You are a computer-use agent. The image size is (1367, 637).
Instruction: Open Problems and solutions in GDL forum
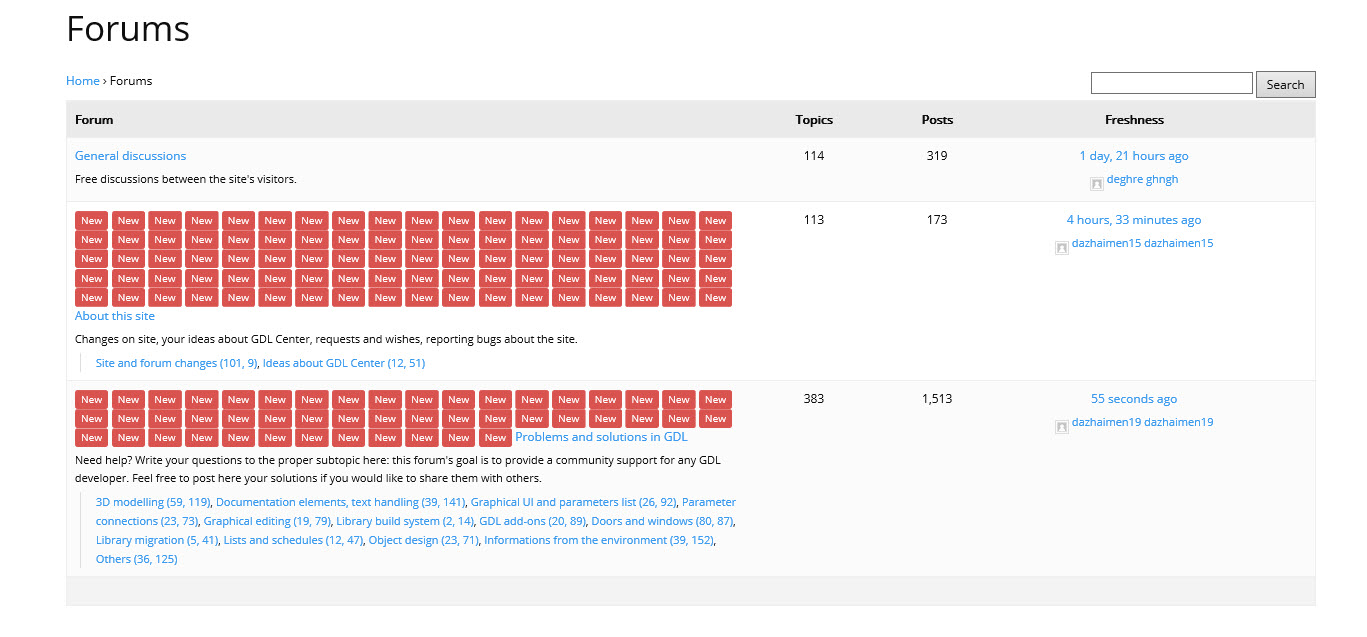[x=601, y=437]
